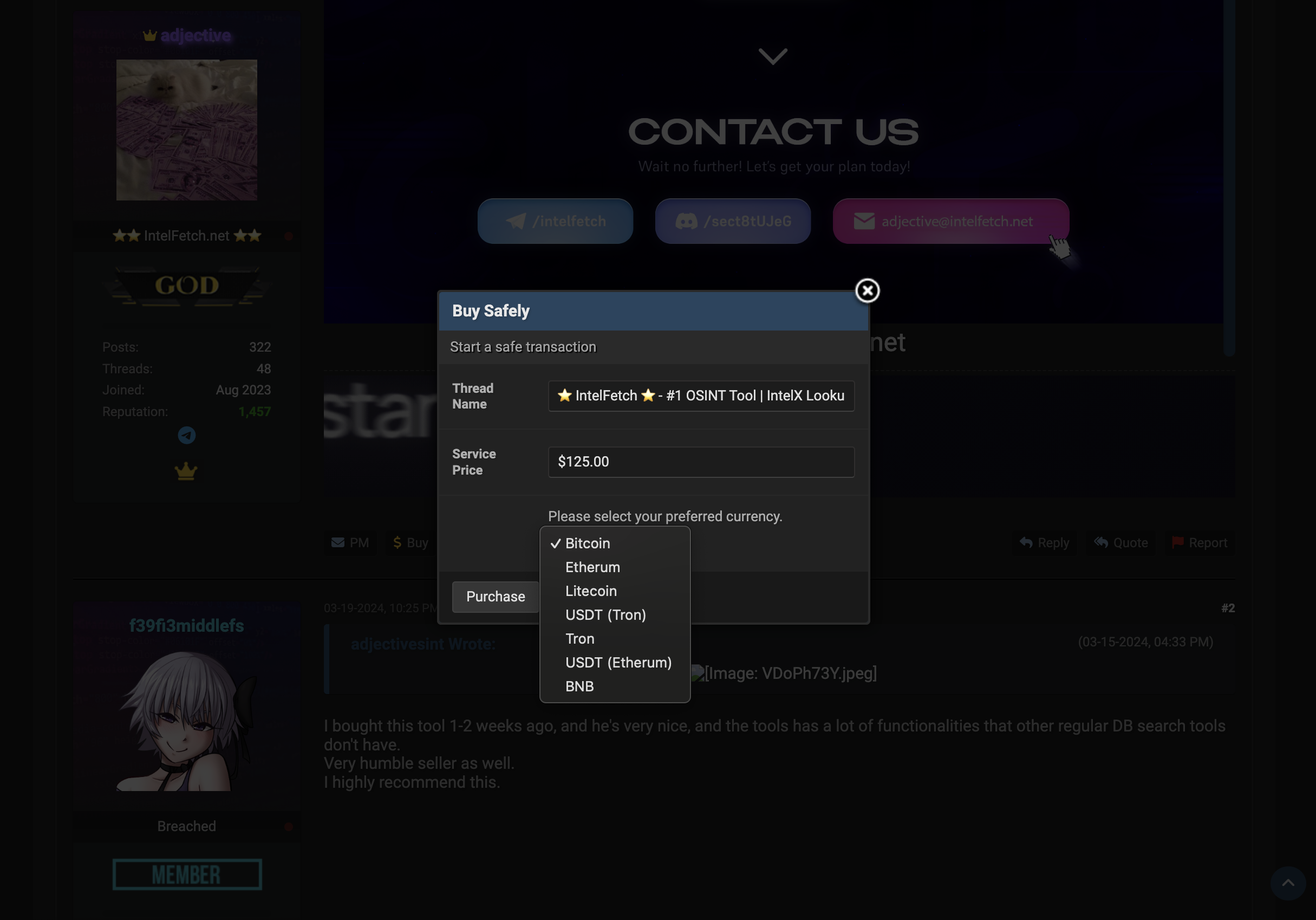This screenshot has height=920, width=1316.
Task: Click the gold crown award icon
Action: (186, 471)
